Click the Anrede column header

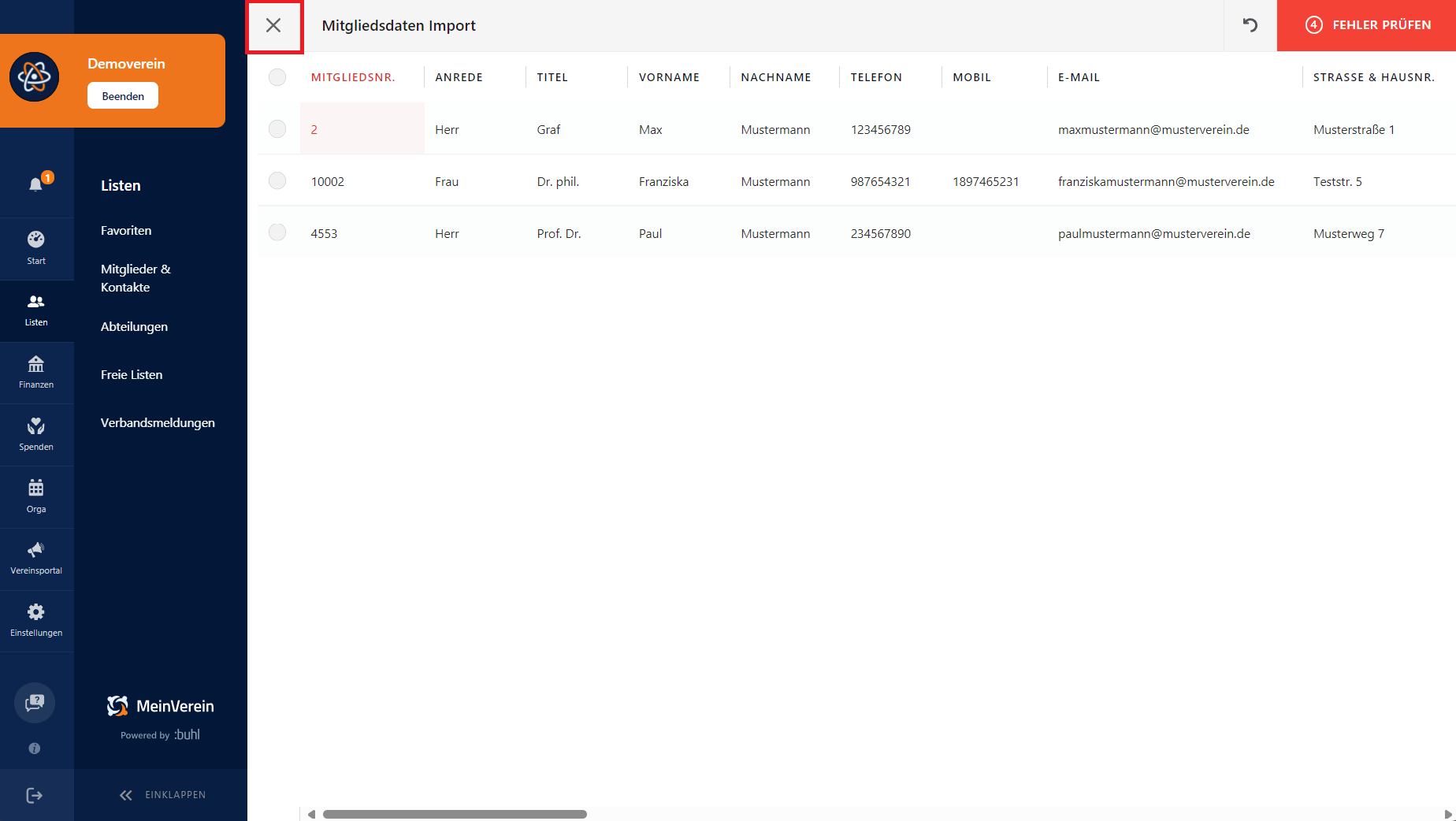(459, 77)
